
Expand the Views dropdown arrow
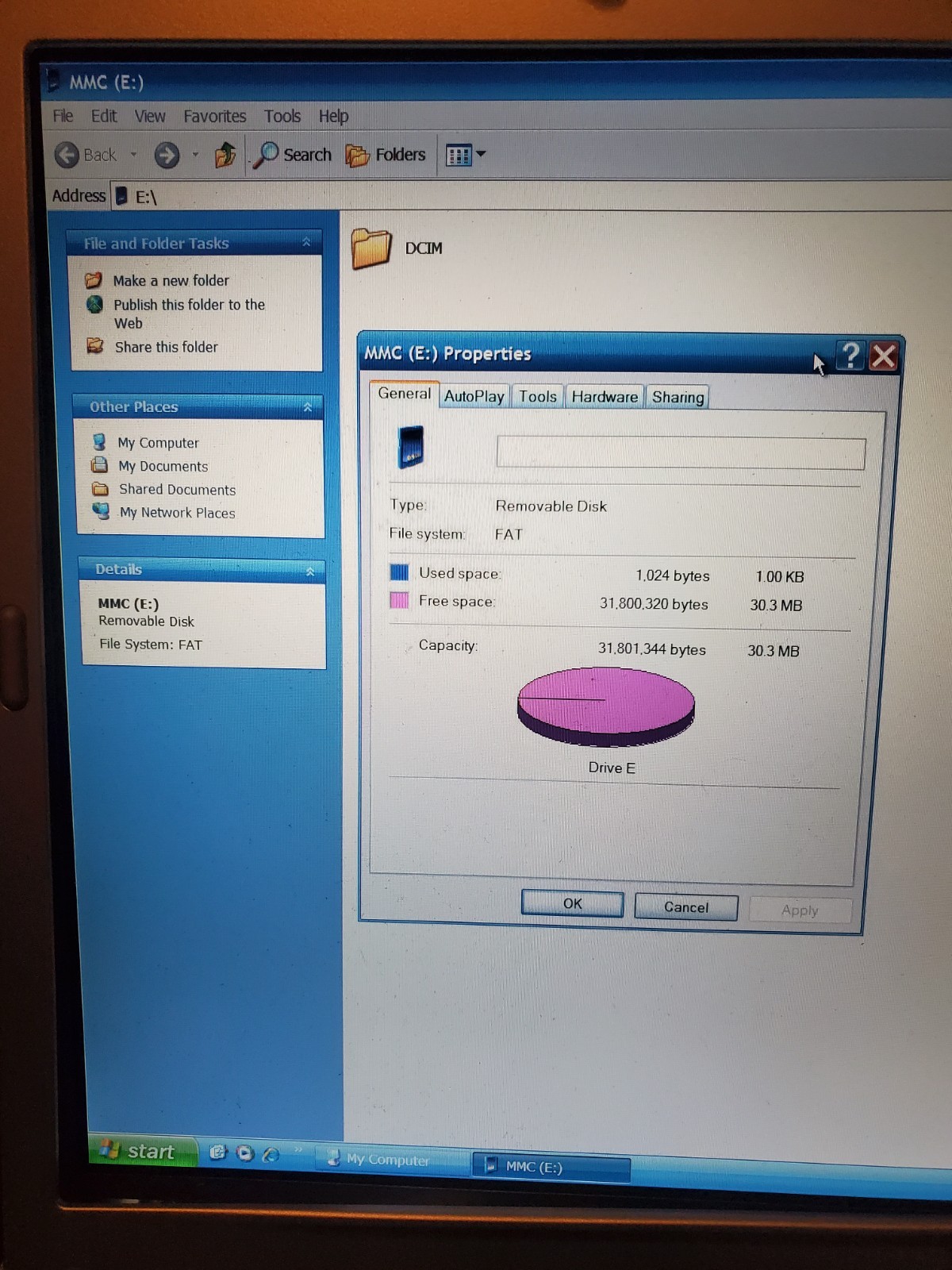click(480, 154)
